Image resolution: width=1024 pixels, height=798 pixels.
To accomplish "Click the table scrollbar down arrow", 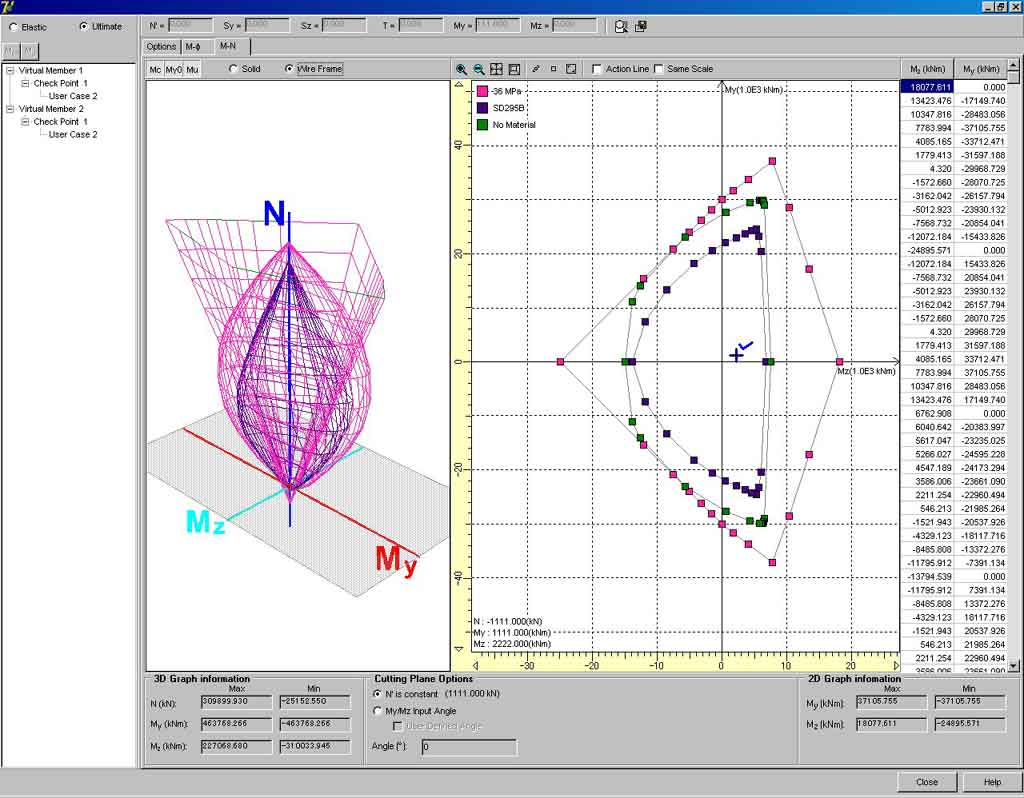I will 1014,666.
